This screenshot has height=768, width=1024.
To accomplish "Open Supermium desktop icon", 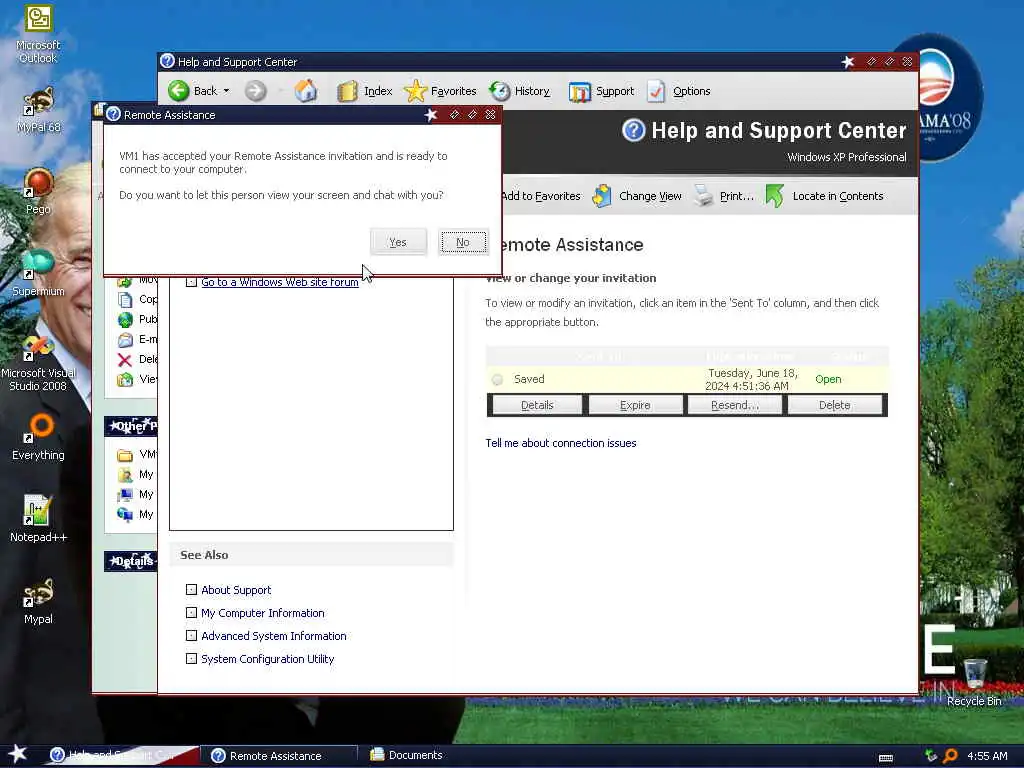I will 38,273.
